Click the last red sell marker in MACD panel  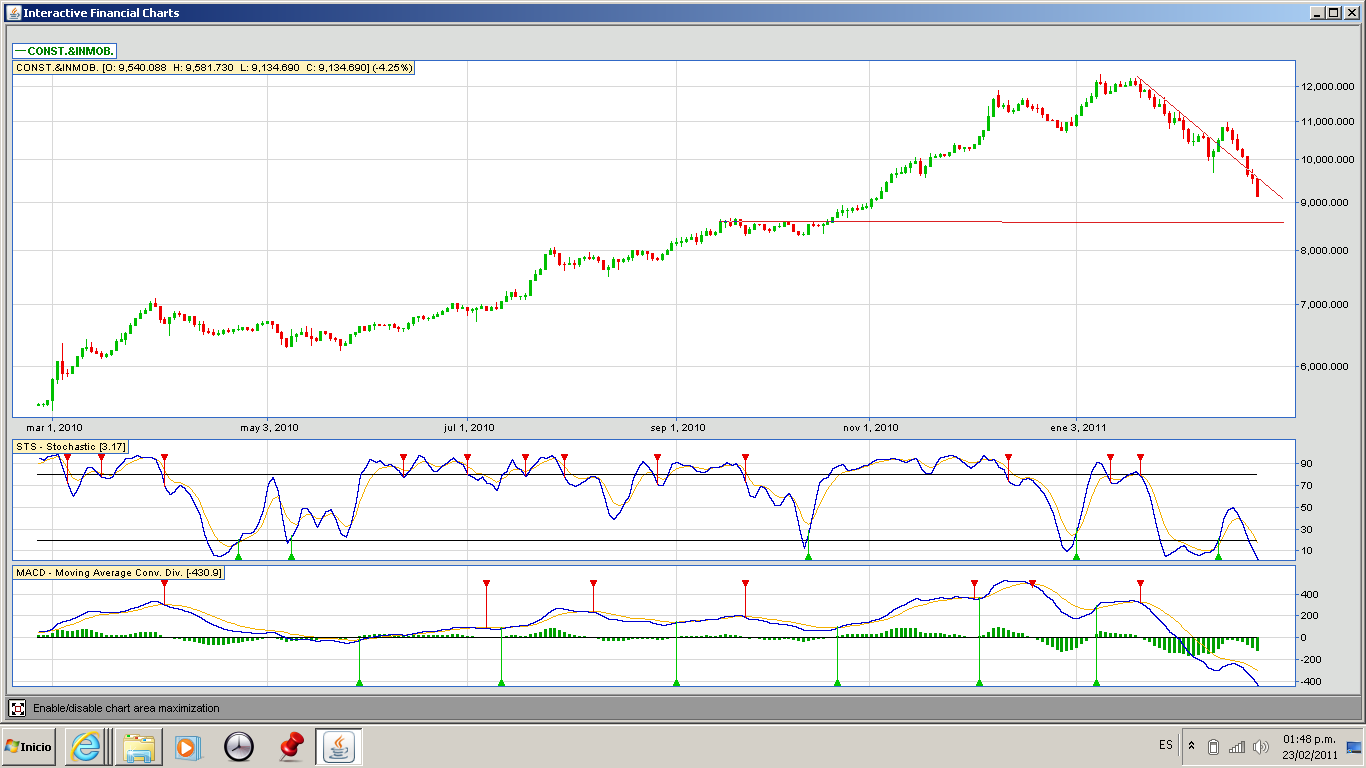coord(1140,583)
